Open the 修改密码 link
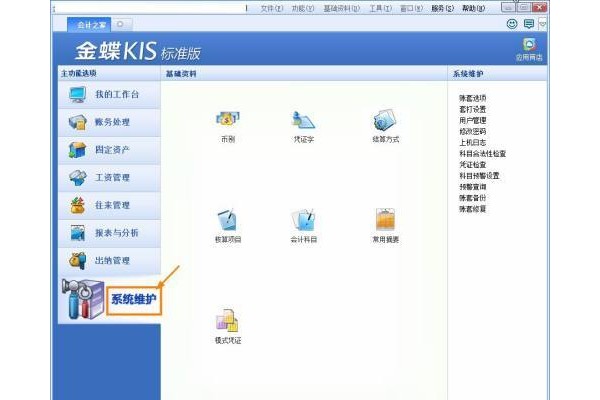600x400 pixels. (x=473, y=131)
